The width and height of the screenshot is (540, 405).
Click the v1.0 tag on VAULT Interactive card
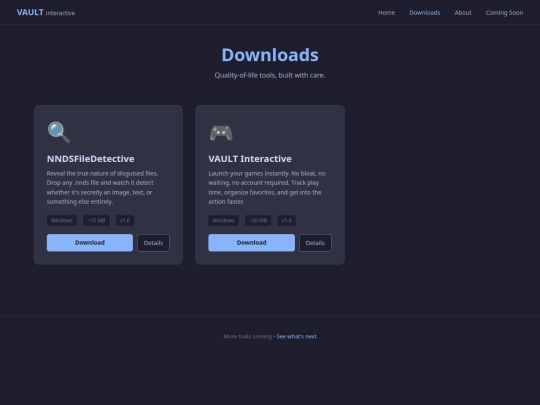[287, 220]
